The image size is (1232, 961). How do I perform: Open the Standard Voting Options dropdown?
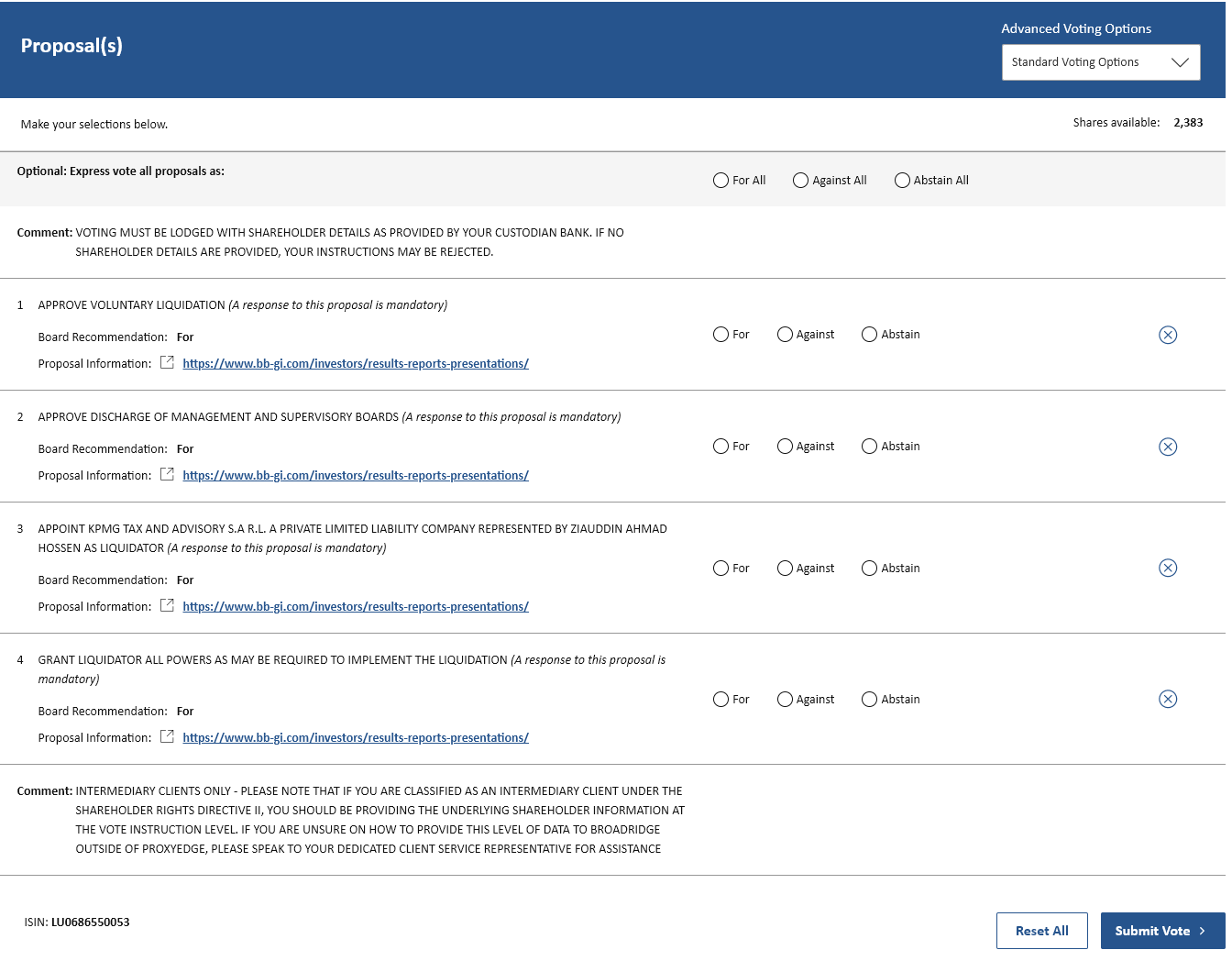(x=1101, y=62)
